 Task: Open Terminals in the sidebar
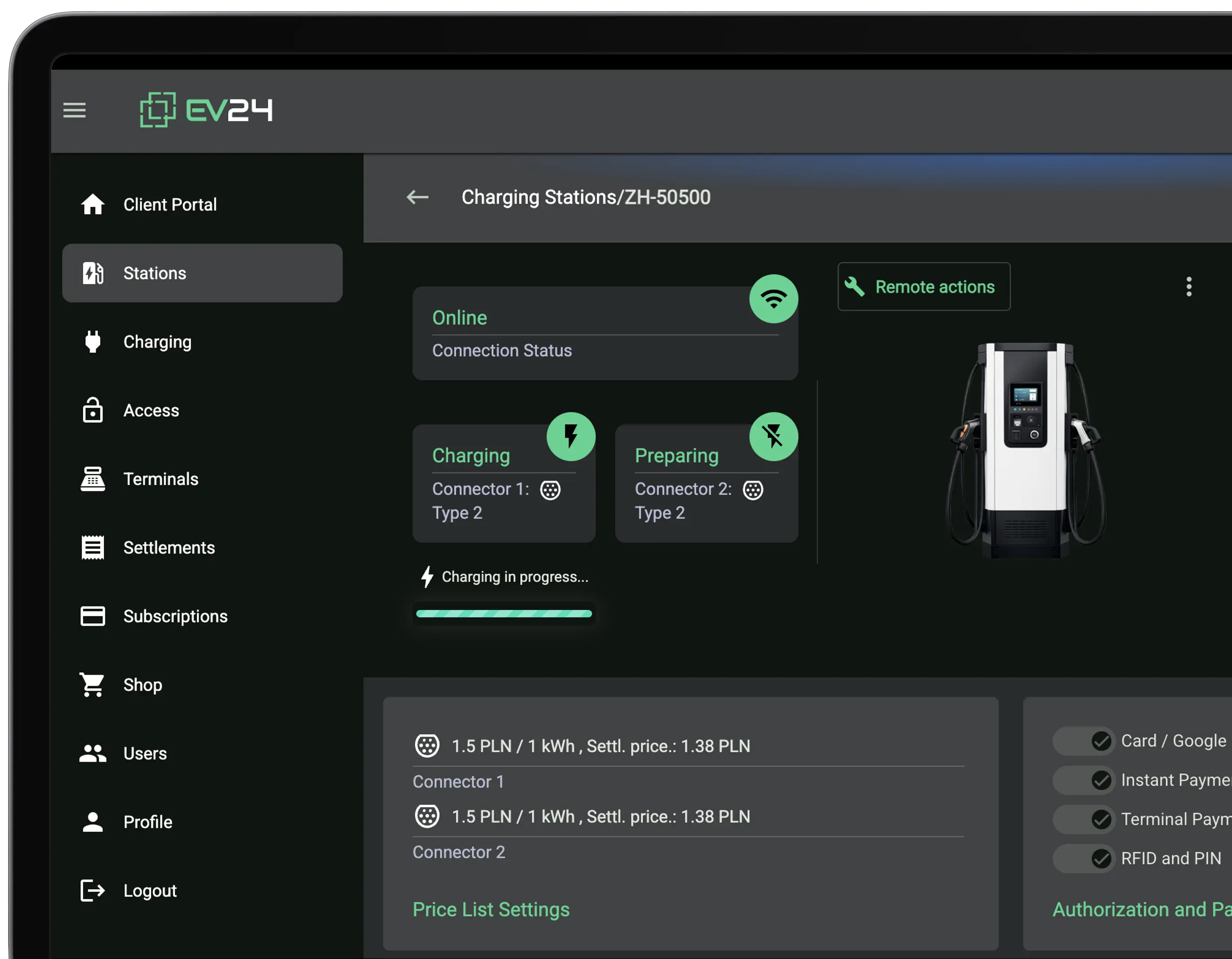tap(202, 479)
